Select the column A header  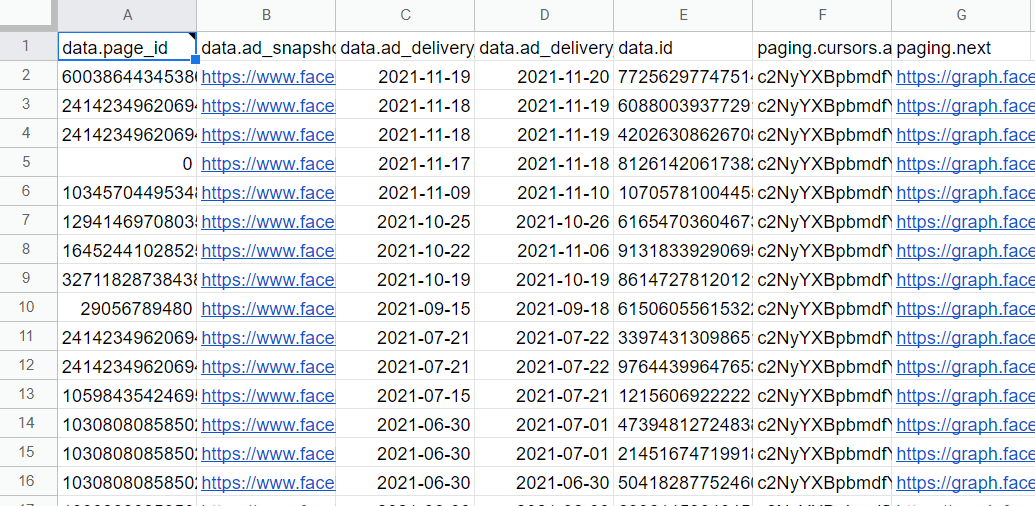click(x=127, y=15)
